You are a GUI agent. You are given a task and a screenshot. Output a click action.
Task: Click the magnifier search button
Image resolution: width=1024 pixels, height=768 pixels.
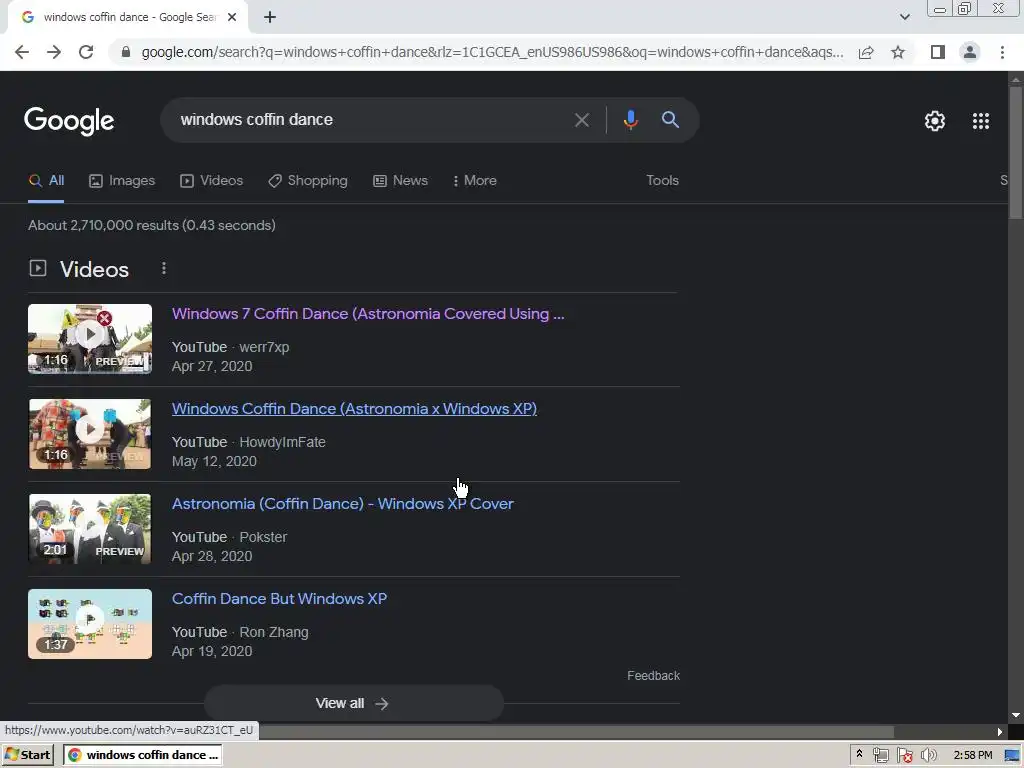point(670,120)
